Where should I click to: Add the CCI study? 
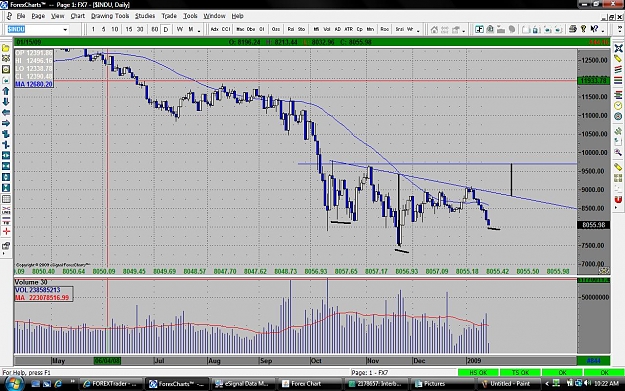tap(226, 29)
